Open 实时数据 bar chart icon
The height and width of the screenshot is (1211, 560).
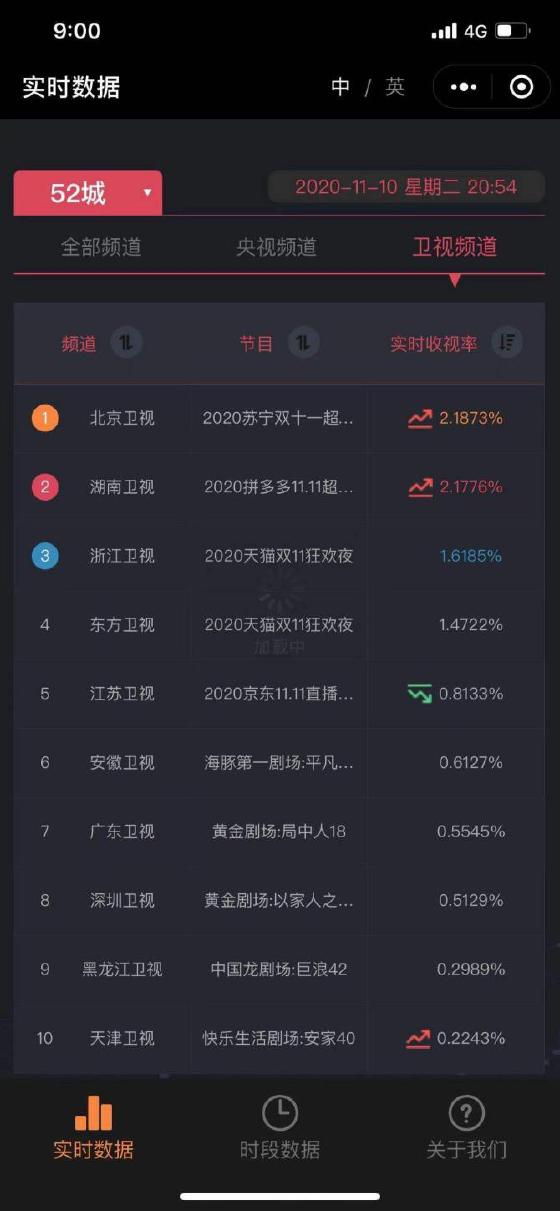[93, 1113]
